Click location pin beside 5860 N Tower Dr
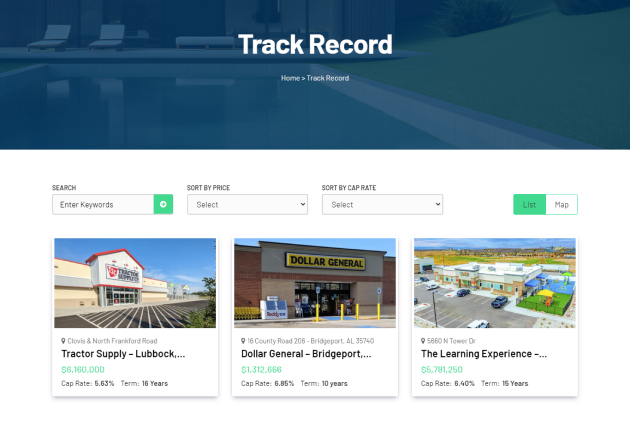 [423, 341]
